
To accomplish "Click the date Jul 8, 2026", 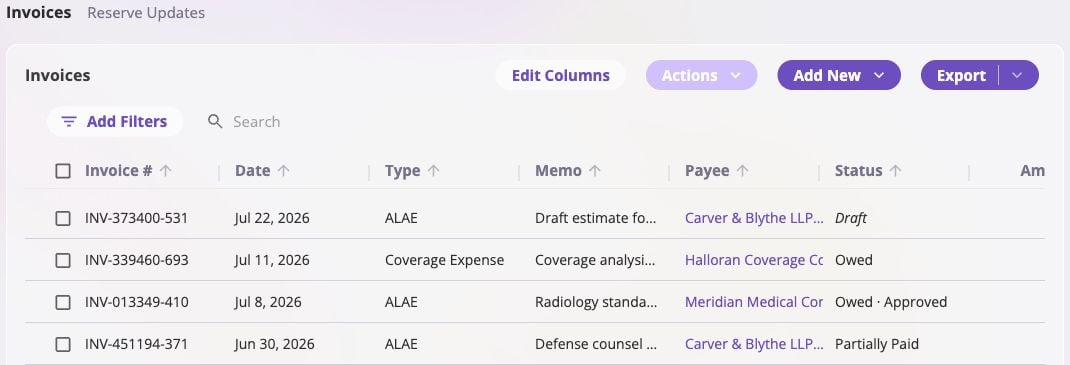I will (x=268, y=302).
